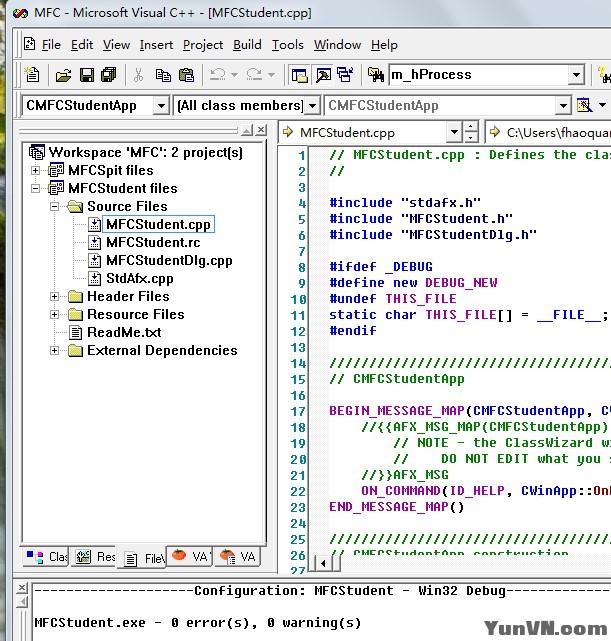Screen dimensions: 611x641
Task: Click the go arrow beside MFCStudent.cpp combo
Action: 288,132
